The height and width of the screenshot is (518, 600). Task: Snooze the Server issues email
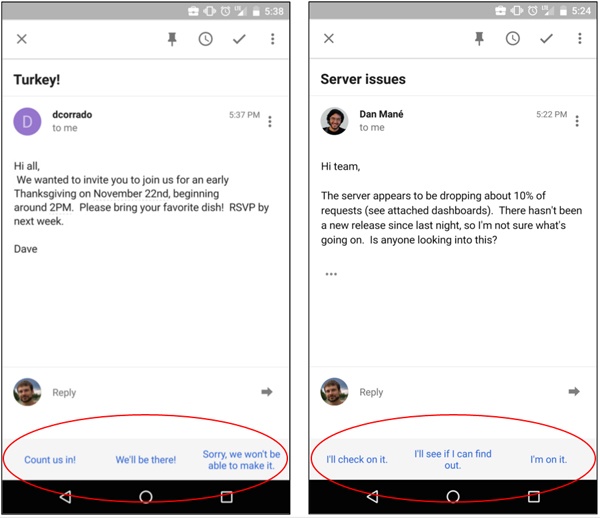click(513, 39)
